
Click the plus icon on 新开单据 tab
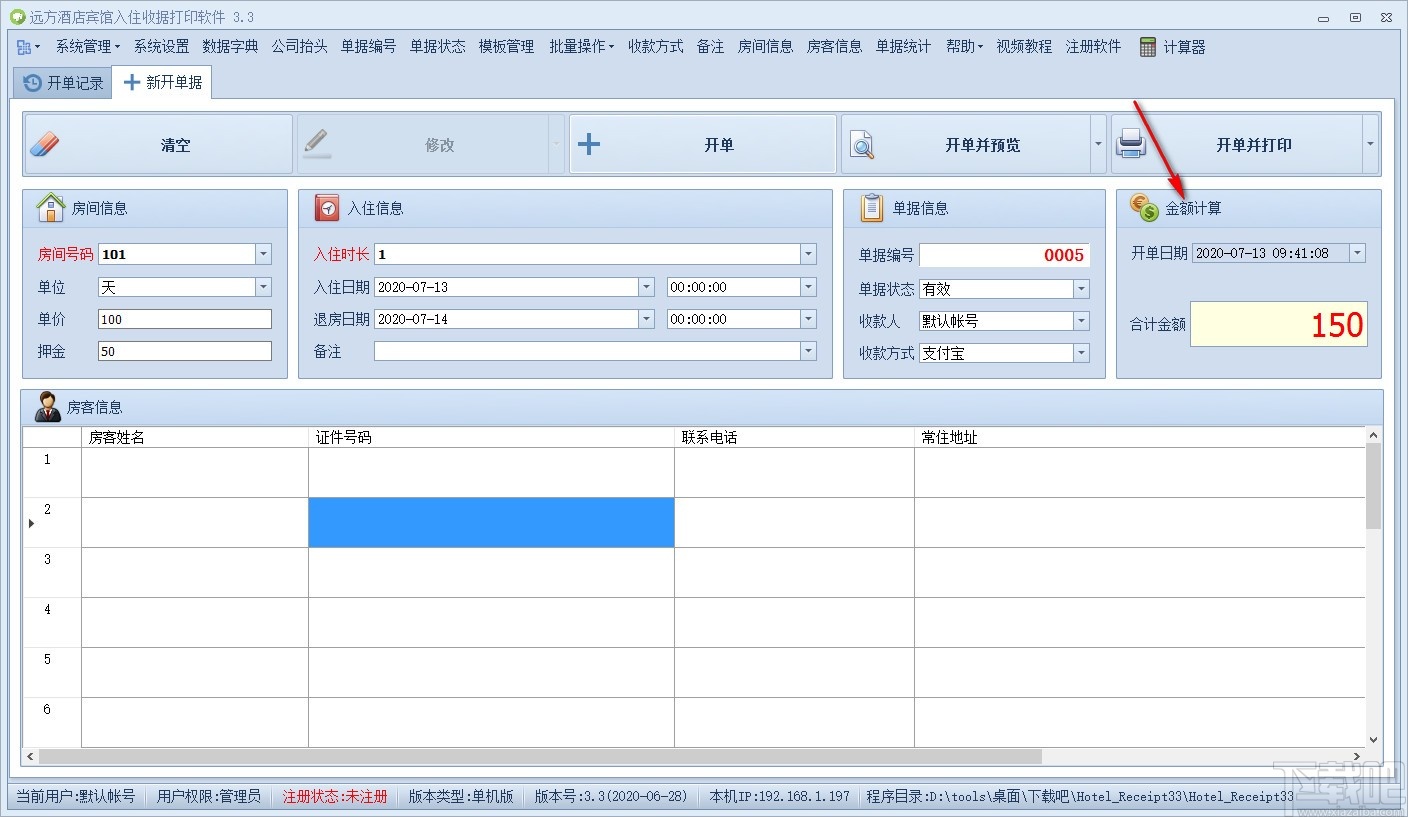click(131, 82)
